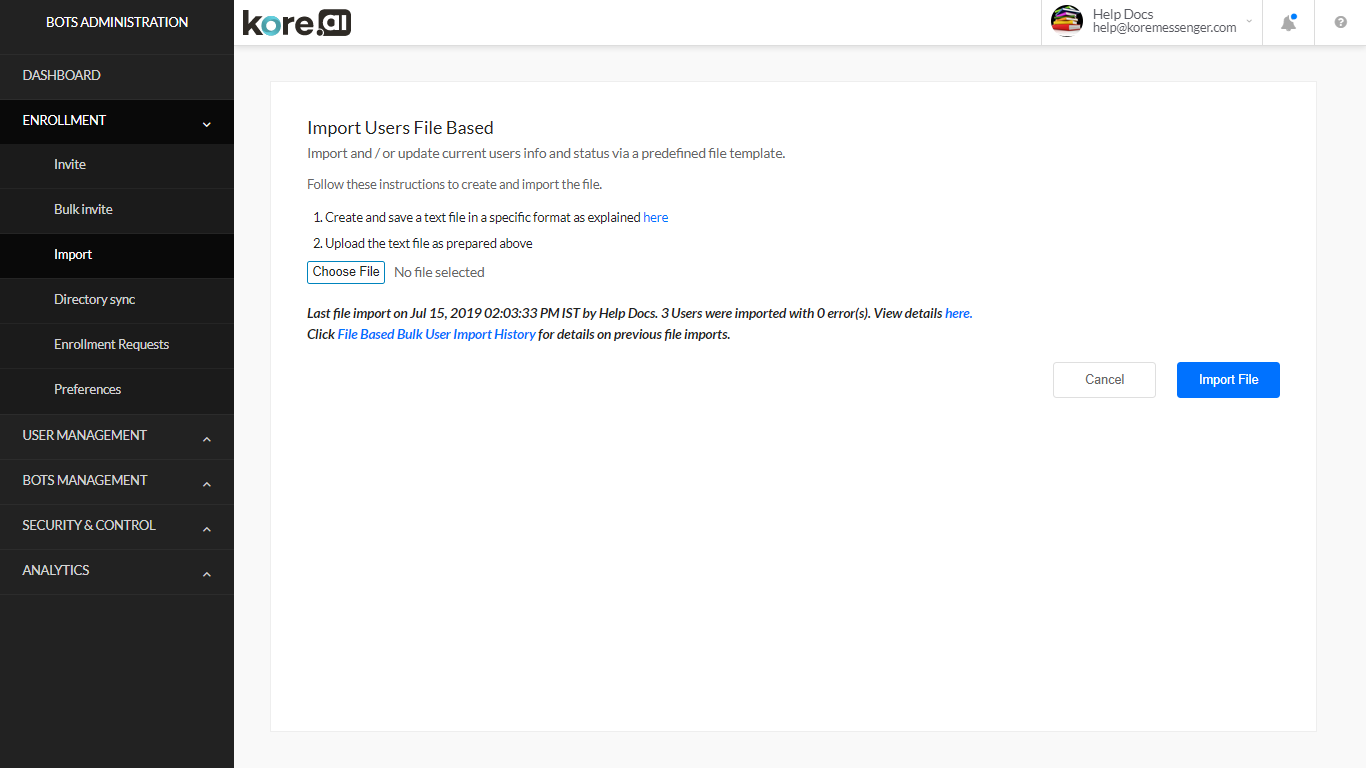This screenshot has width=1366, height=768.
Task: Open the account dropdown arrow
Action: click(1249, 21)
